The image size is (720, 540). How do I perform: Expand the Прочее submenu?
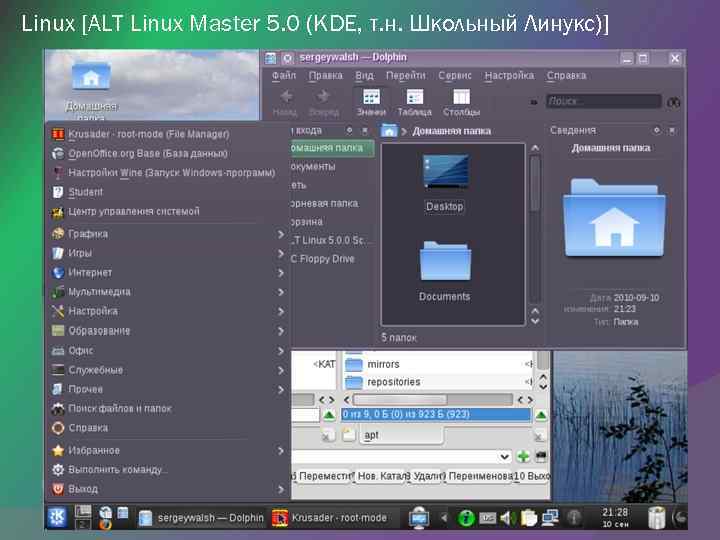tap(168, 389)
